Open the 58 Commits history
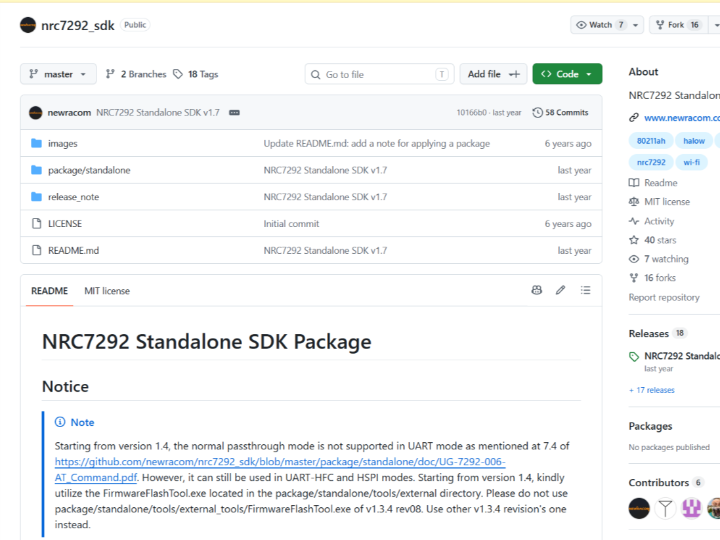 [560, 112]
